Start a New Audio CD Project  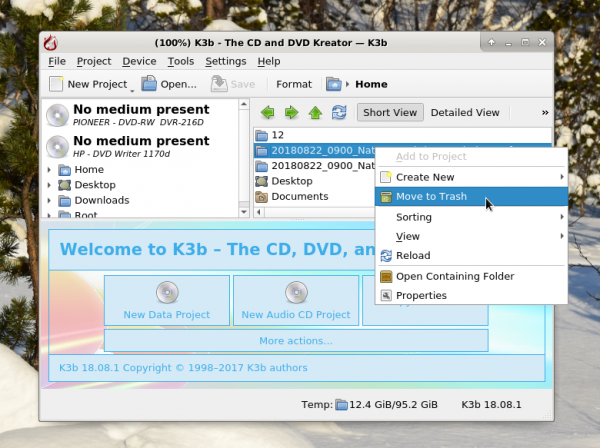tap(296, 300)
